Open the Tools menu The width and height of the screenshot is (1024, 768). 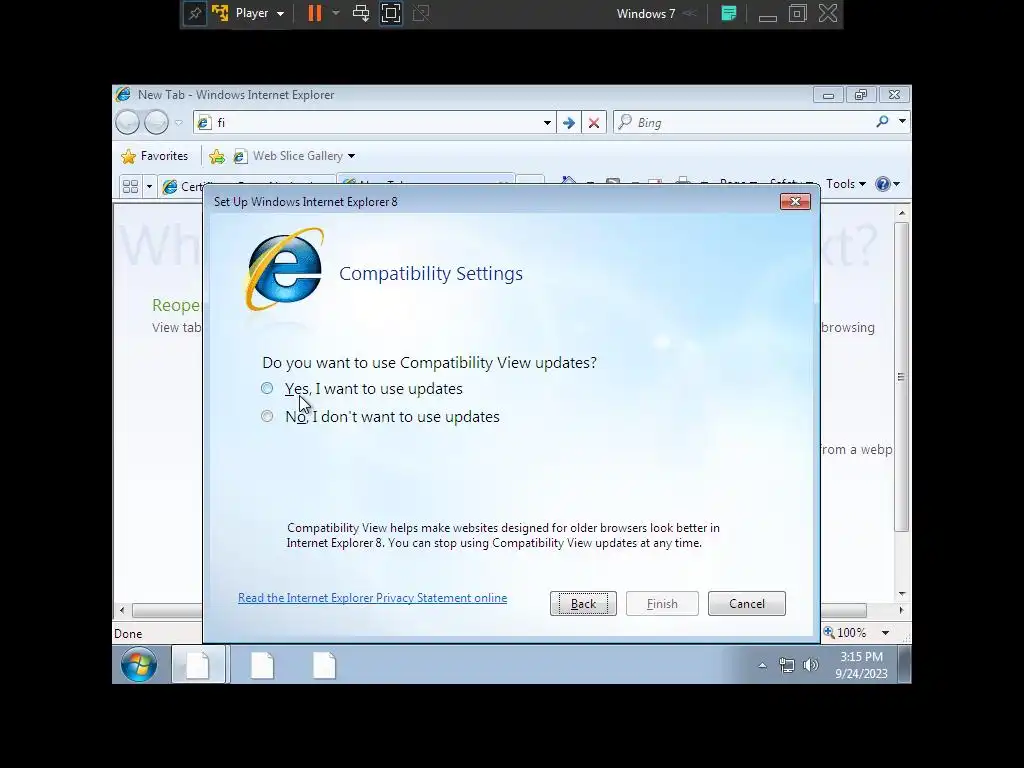pyautogui.click(x=846, y=184)
